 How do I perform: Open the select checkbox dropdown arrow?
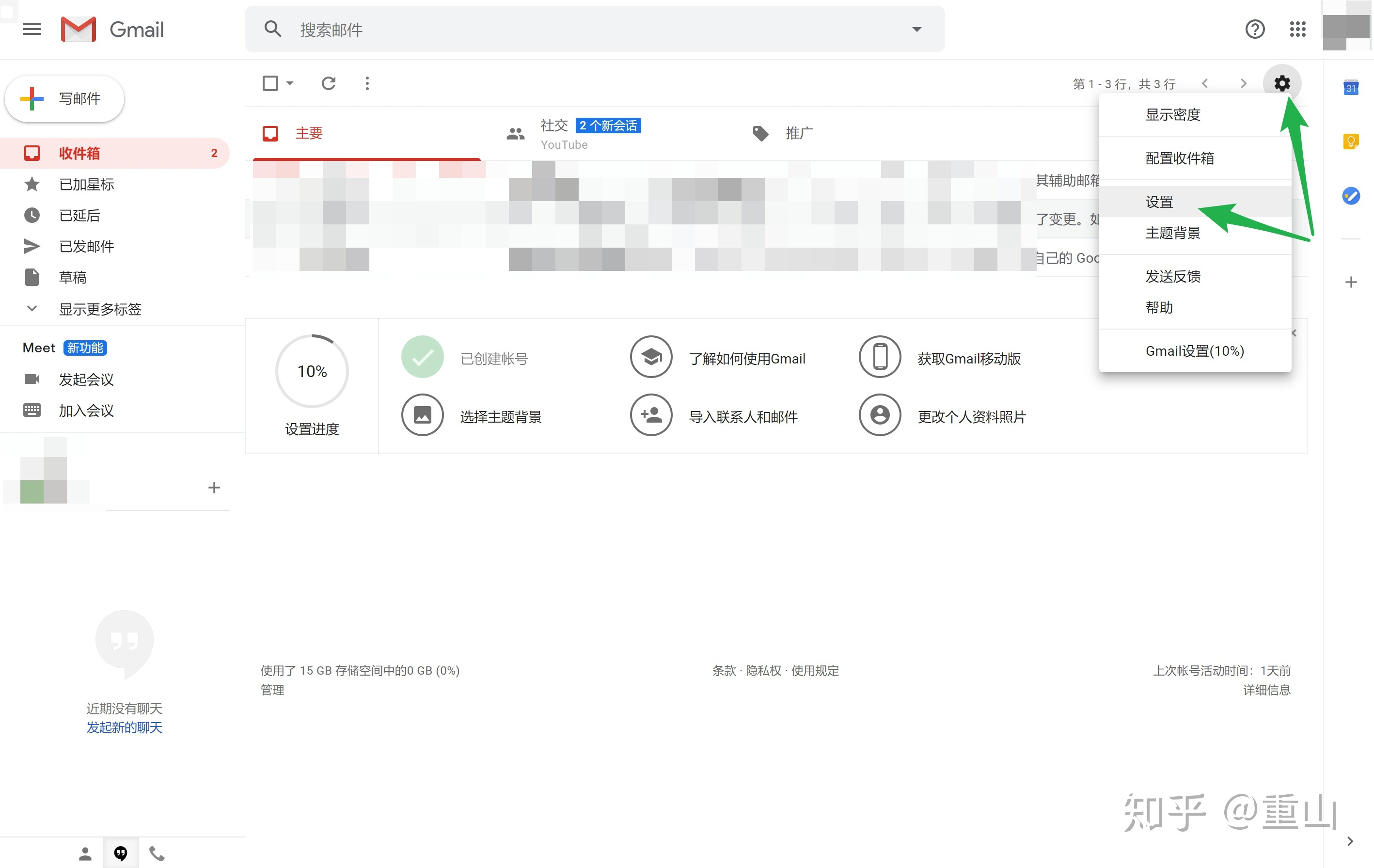pos(290,83)
